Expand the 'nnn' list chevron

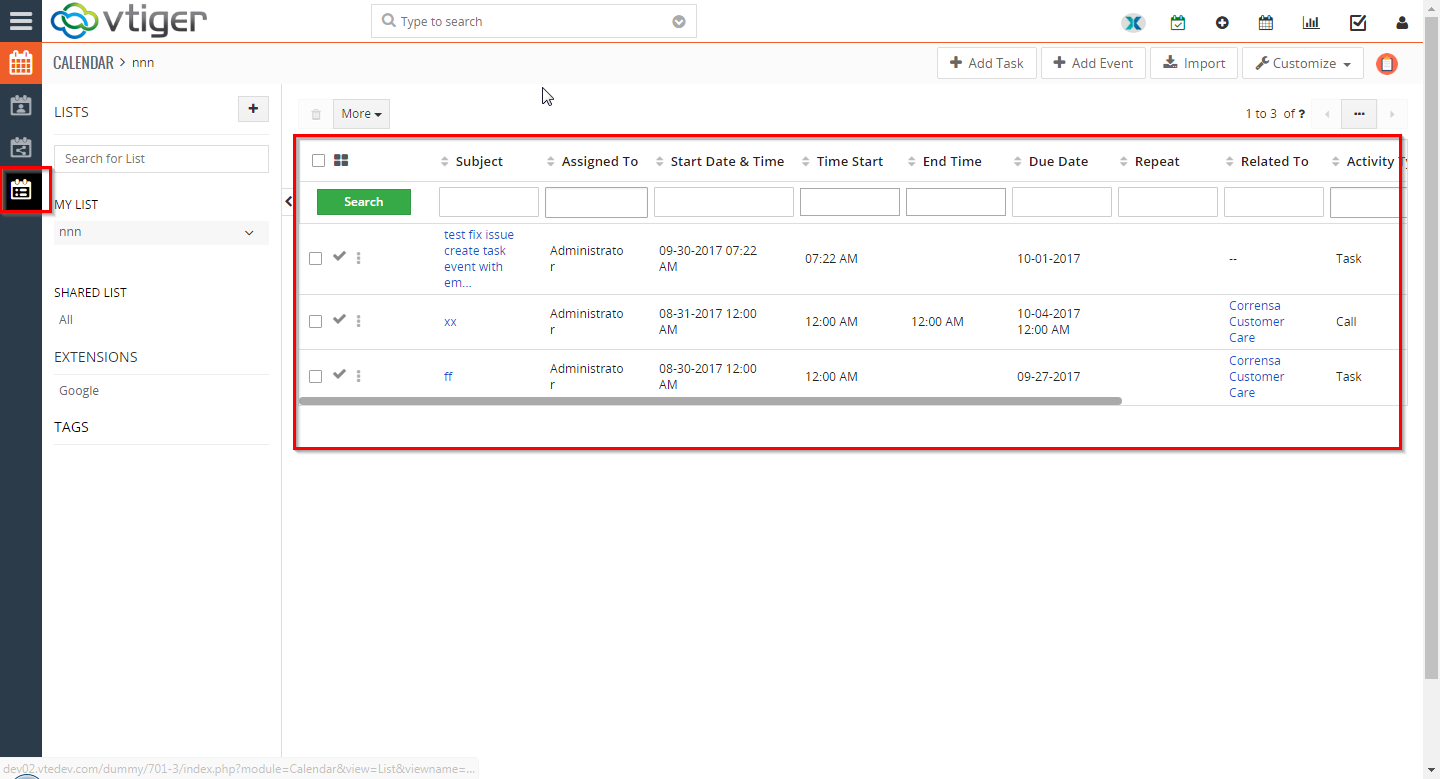coord(249,232)
